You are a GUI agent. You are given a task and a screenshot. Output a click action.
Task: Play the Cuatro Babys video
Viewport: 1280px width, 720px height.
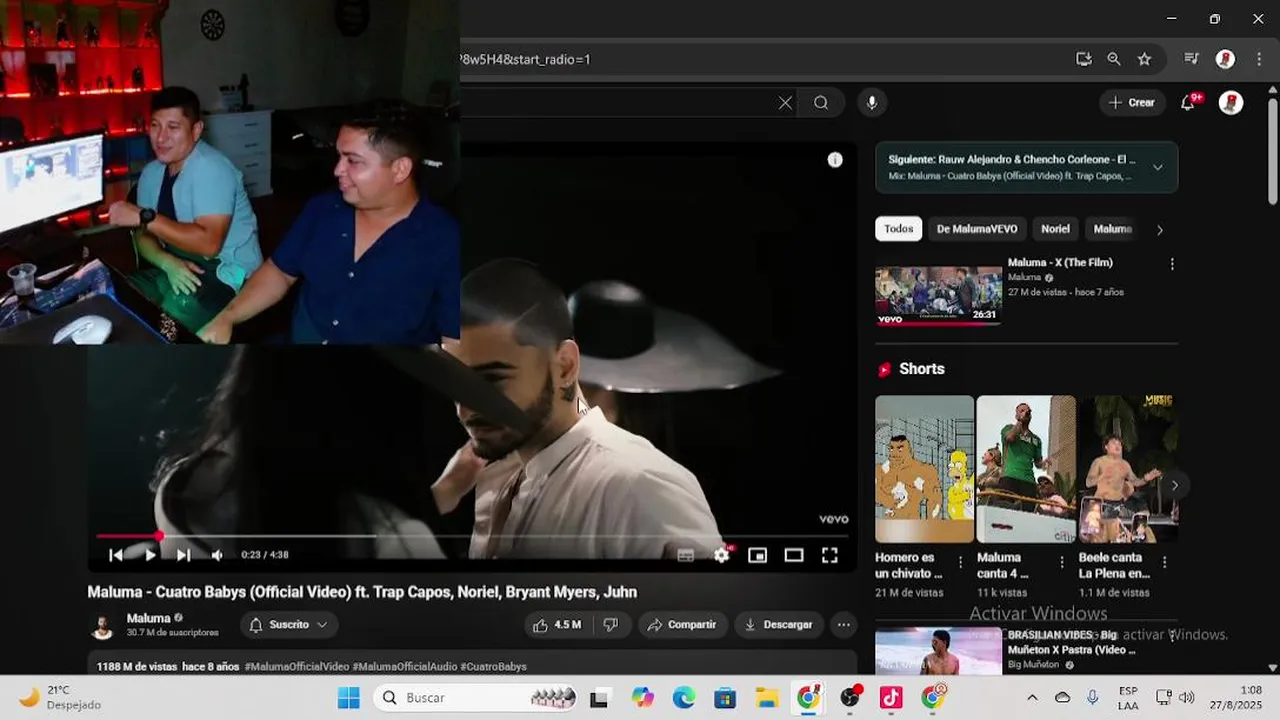pyautogui.click(x=150, y=555)
